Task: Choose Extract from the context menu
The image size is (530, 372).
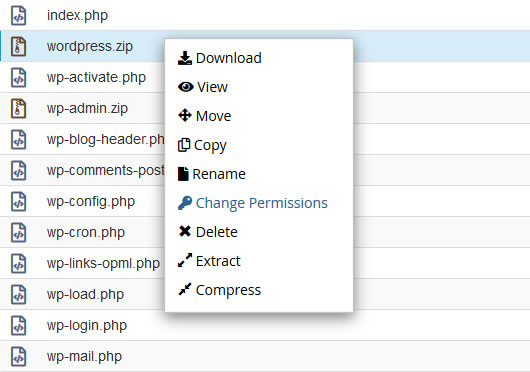Action: 218,261
